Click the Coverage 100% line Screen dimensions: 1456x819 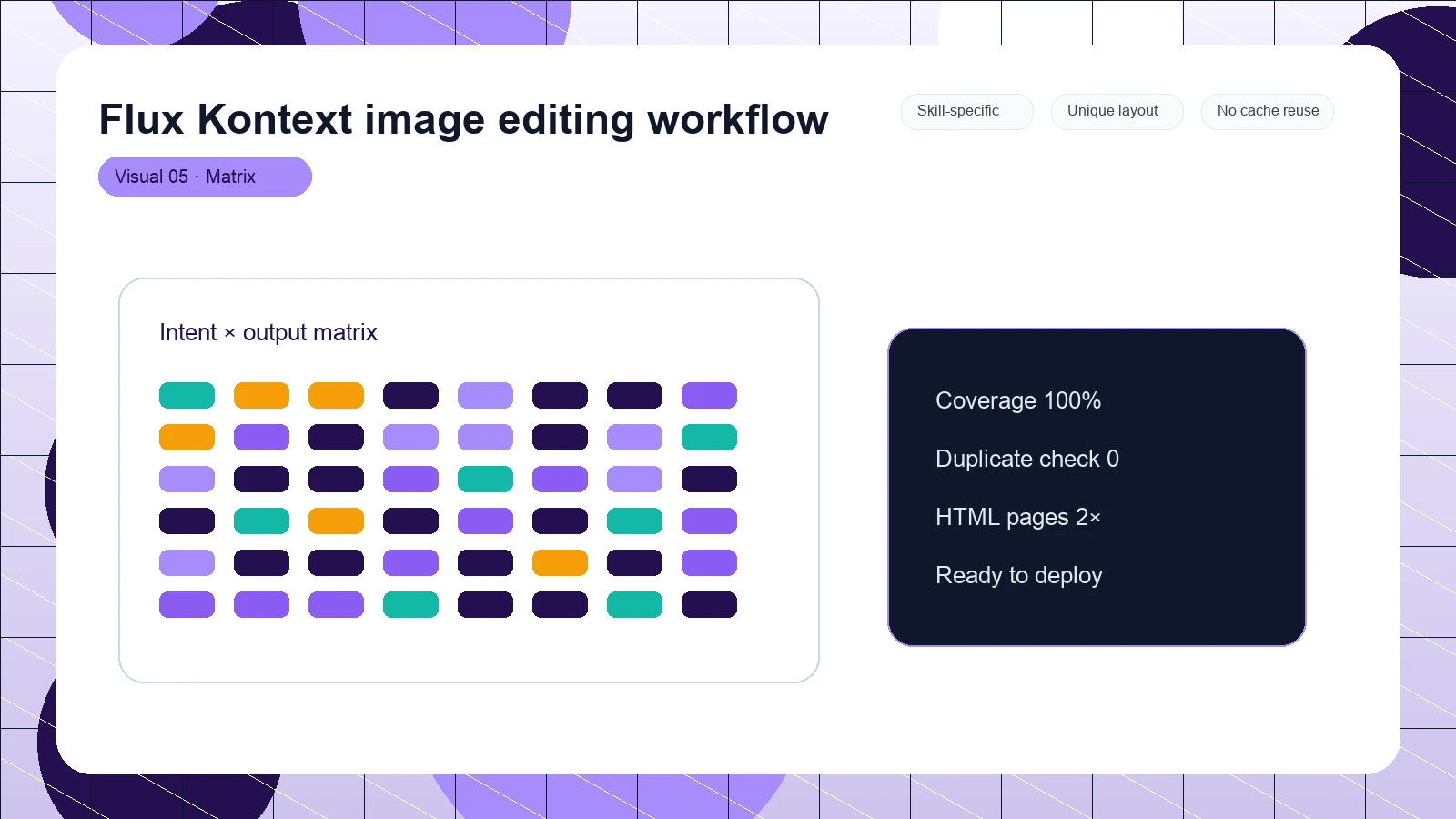(x=1018, y=400)
